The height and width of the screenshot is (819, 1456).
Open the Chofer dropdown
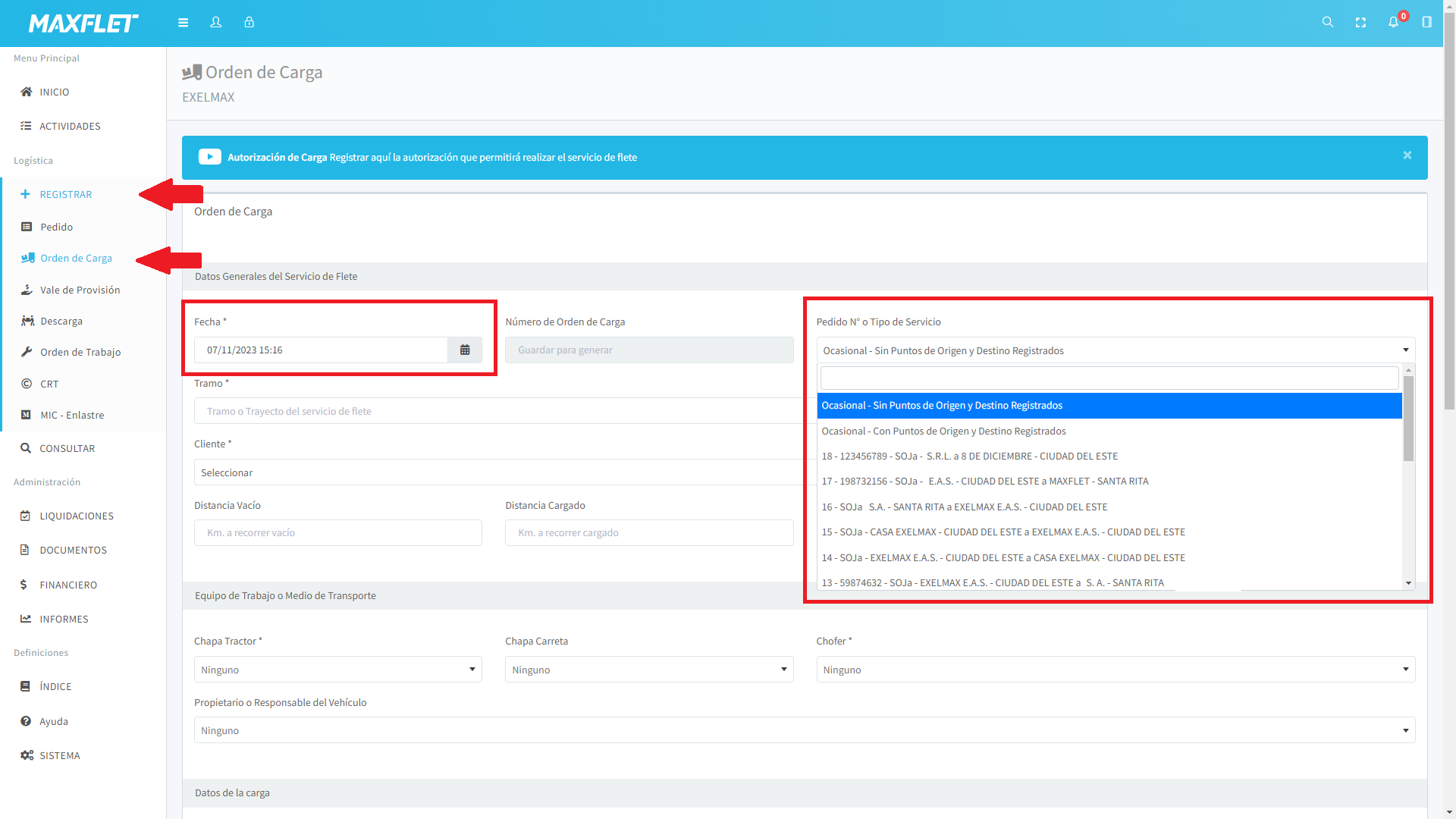pyautogui.click(x=1115, y=670)
